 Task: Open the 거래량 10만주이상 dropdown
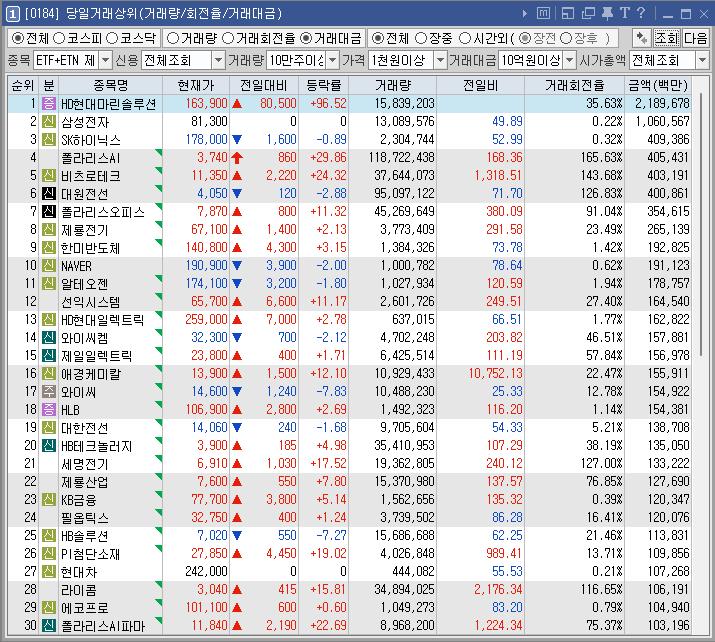(333, 60)
